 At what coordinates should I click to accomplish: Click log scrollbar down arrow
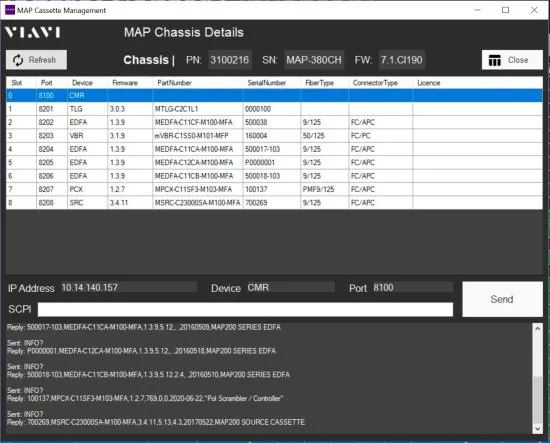[x=537, y=428]
